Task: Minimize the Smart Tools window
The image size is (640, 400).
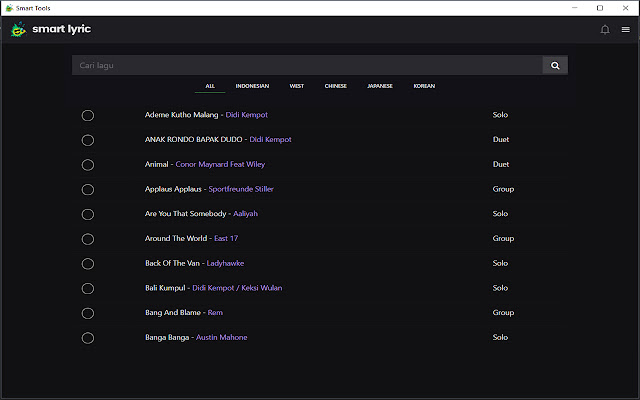Action: [x=574, y=8]
